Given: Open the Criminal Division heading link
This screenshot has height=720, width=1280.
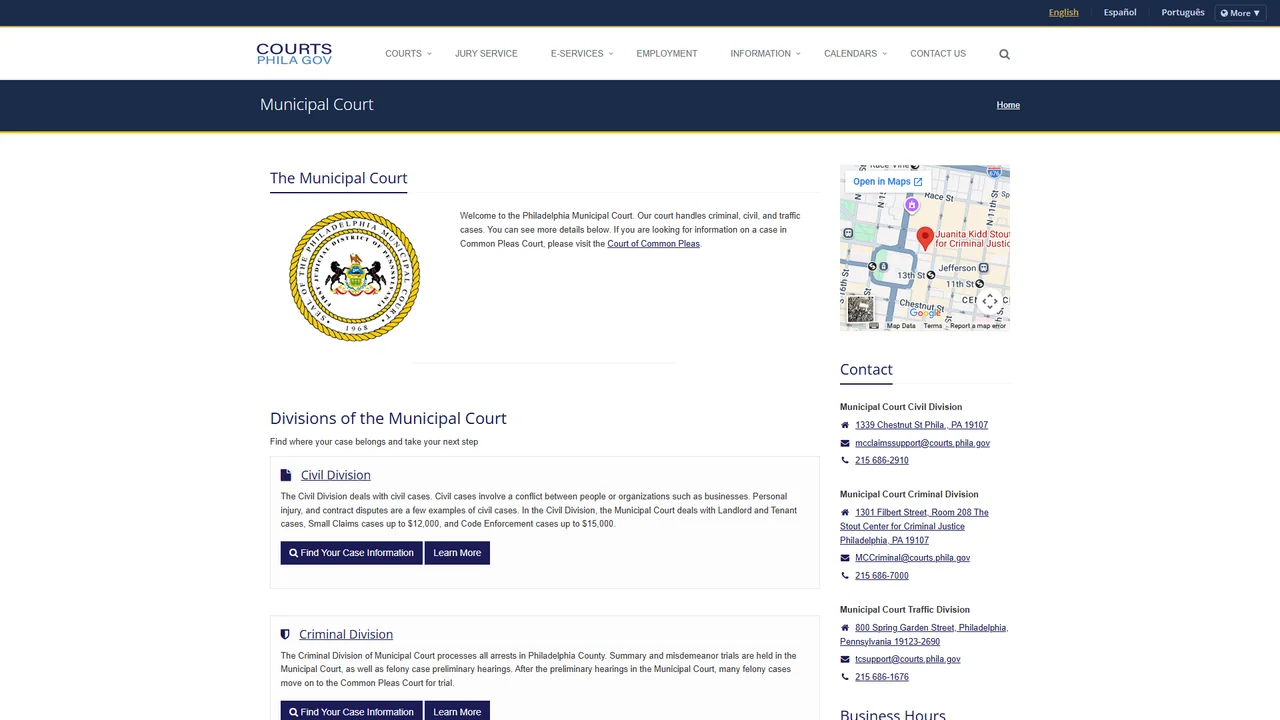Looking at the screenshot, I should click(346, 634).
